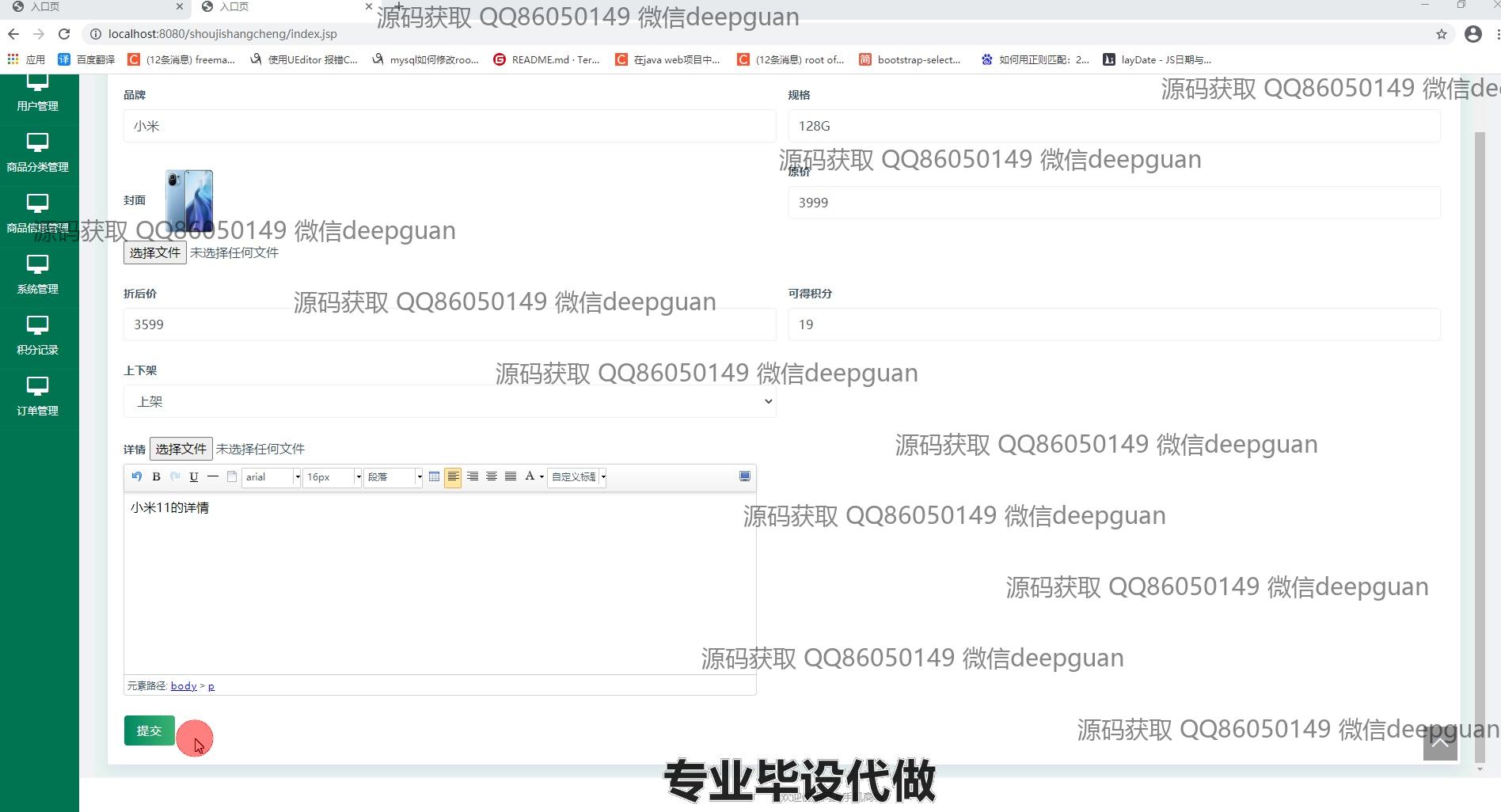Center the editor text
This screenshot has width=1501, height=812.
[492, 476]
